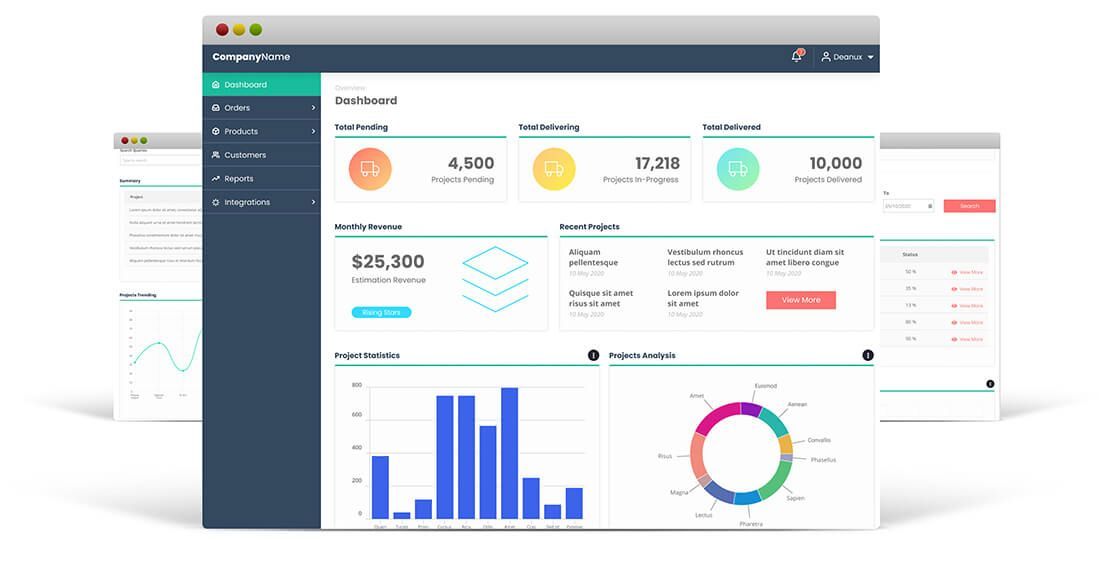Open the Project Statistics info icon
This screenshot has height=576, width=1110.
[593, 355]
